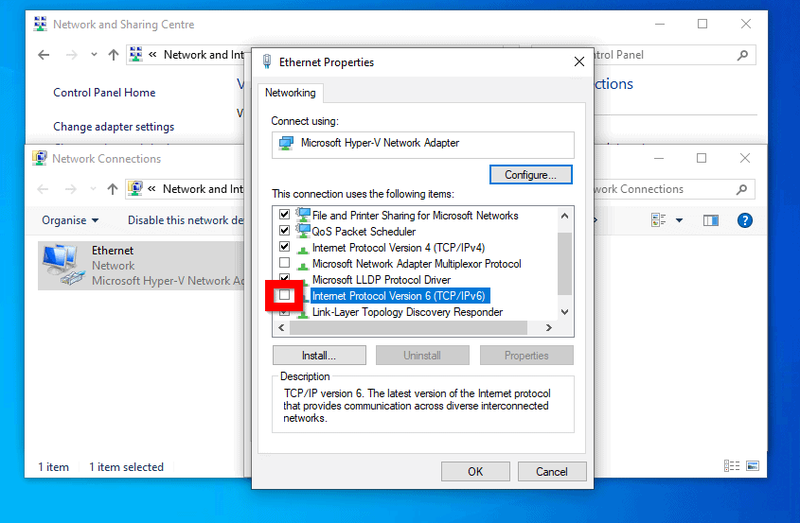Screen dimensions: 800x523
Task: Minimize the Network and Sharing Centre window
Action: tap(660, 24)
